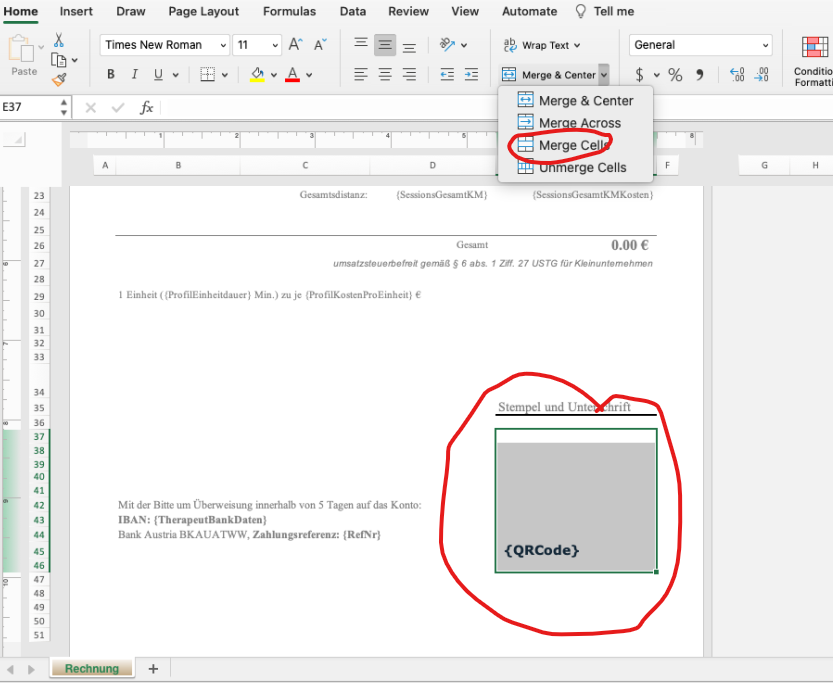Choose Merge Across menu item

575,123
